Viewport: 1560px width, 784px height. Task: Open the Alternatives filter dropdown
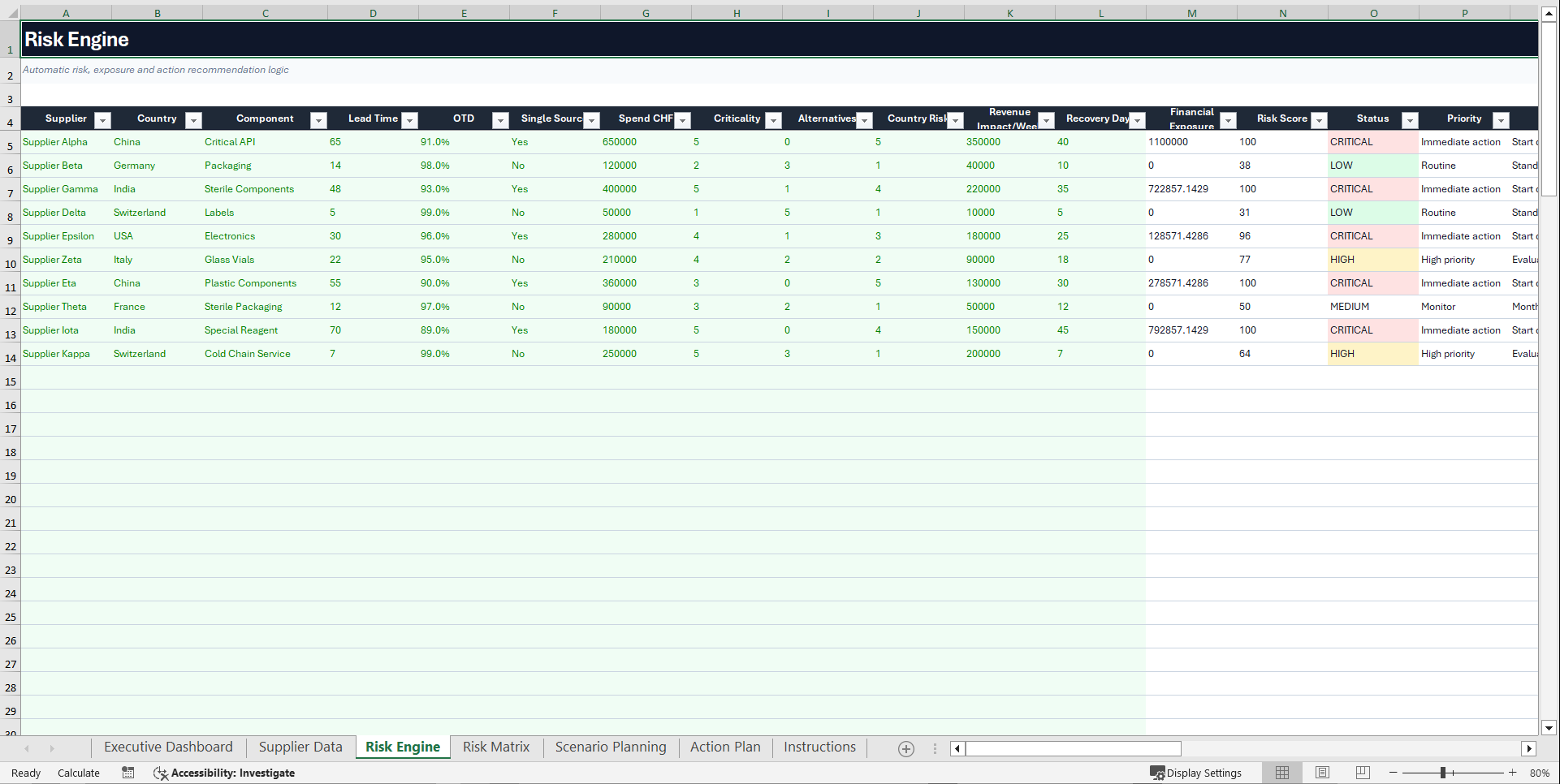[x=865, y=120]
